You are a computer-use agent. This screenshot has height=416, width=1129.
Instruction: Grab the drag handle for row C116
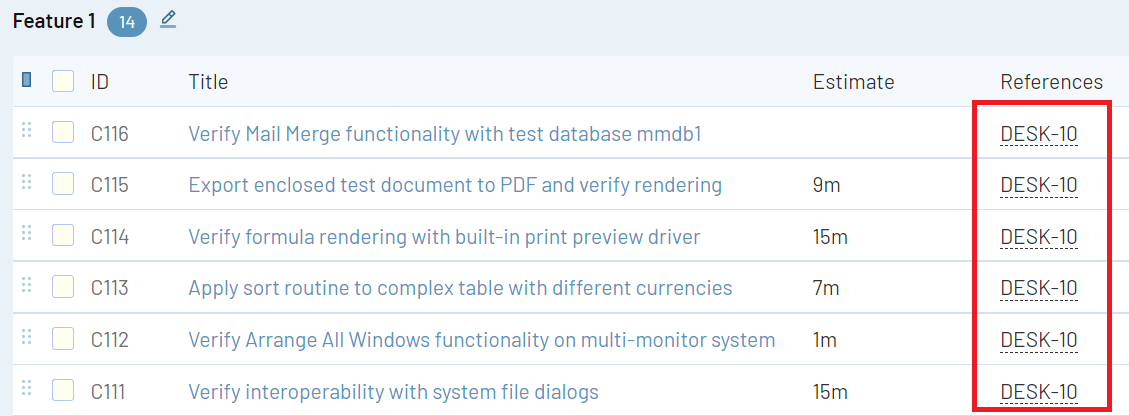coord(27,130)
